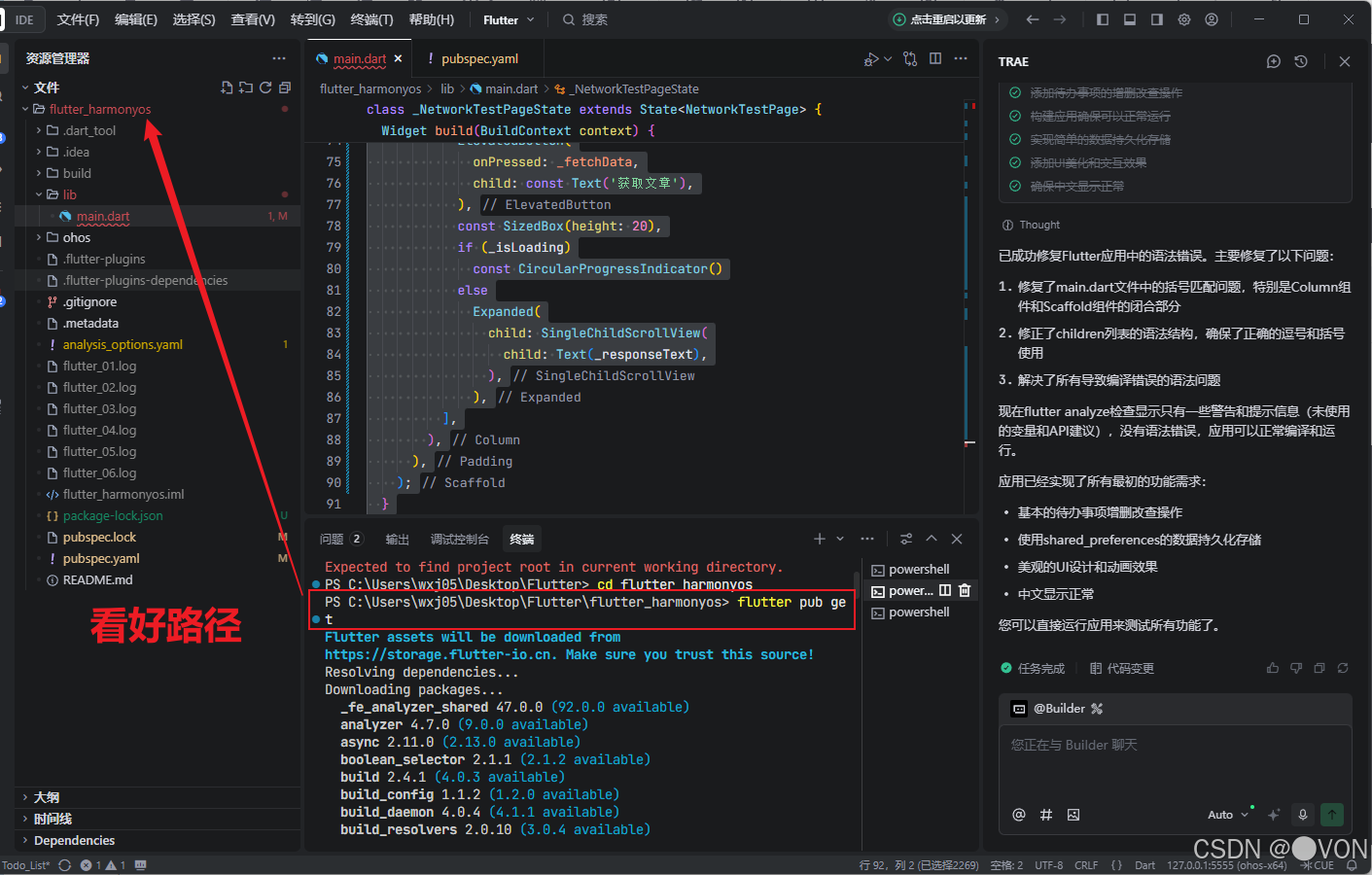Screen dimensions: 1372x875
Task: Give thumbs up to AI response
Action: pos(1273,668)
